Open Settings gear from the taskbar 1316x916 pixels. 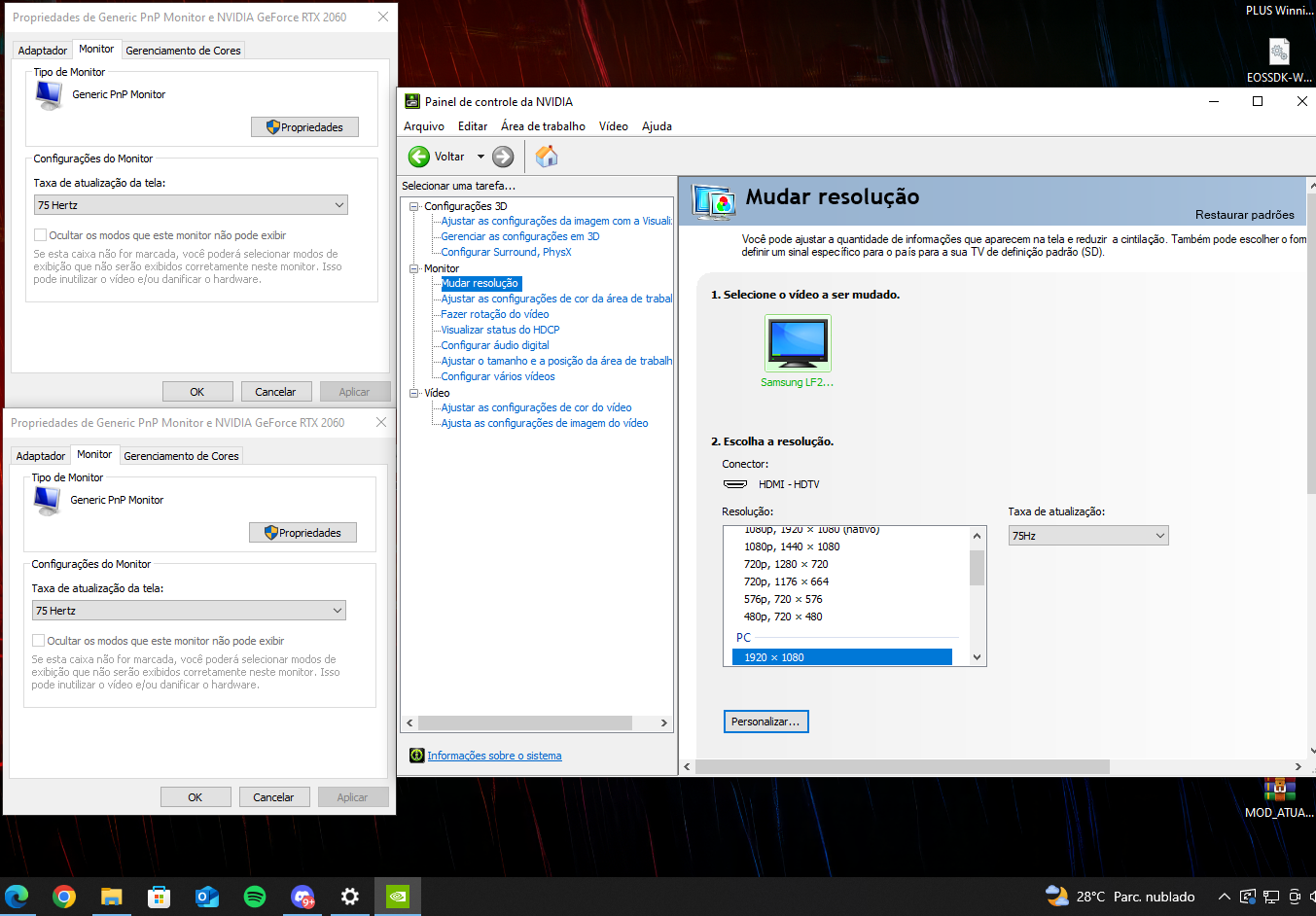click(350, 897)
